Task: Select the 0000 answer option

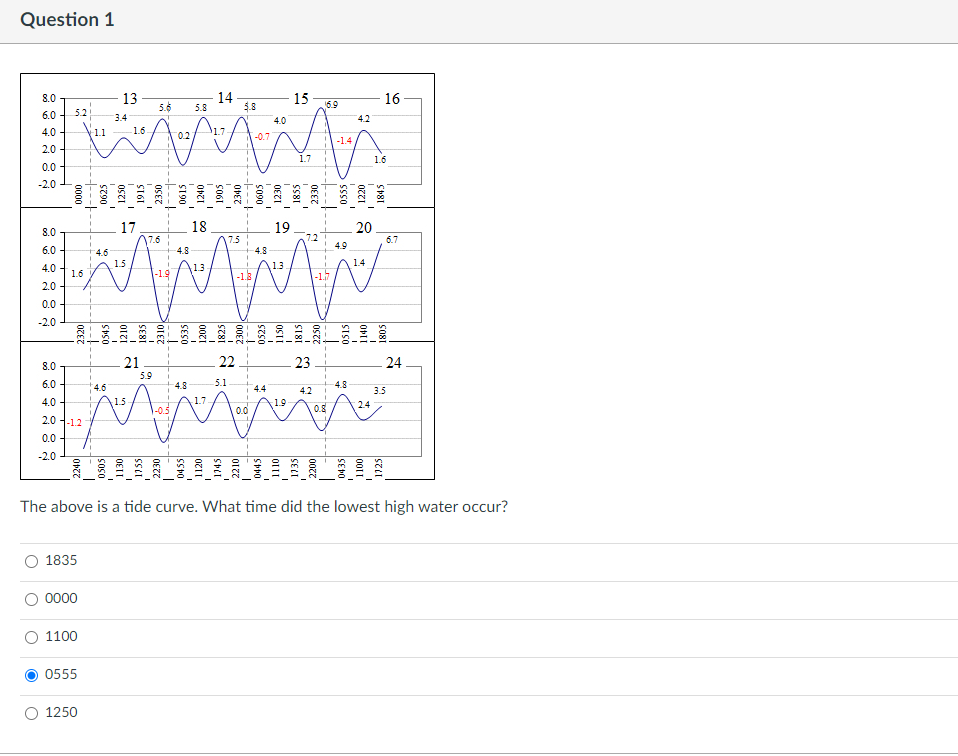Action: pos(31,599)
